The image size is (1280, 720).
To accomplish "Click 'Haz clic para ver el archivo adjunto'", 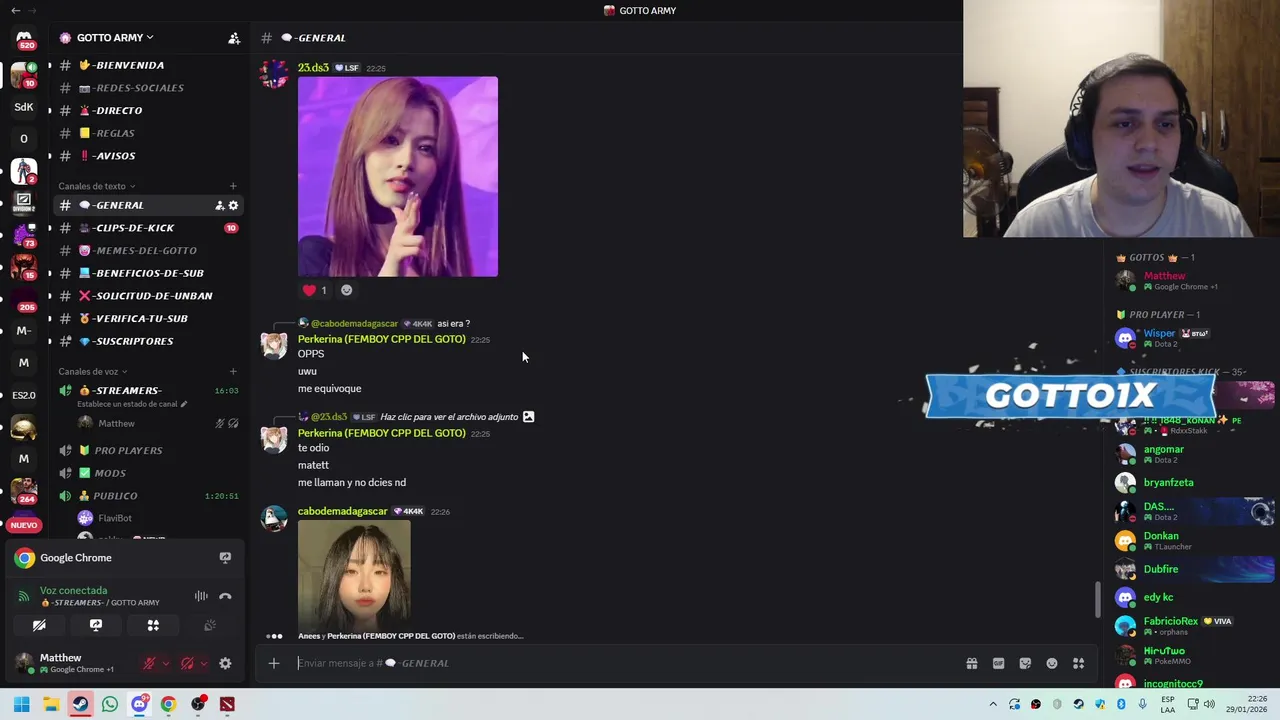I will tap(449, 417).
